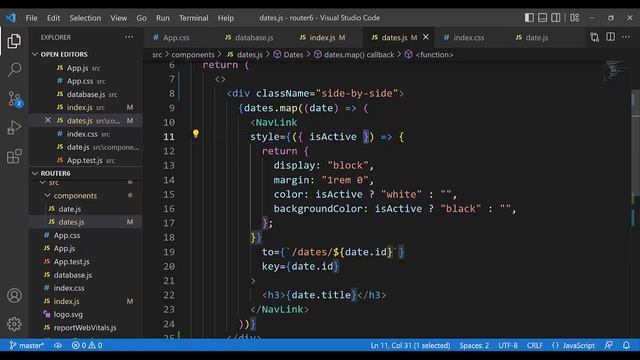Open database.js in ROUTER6 tree
640x360 pixels.
coord(86,275)
